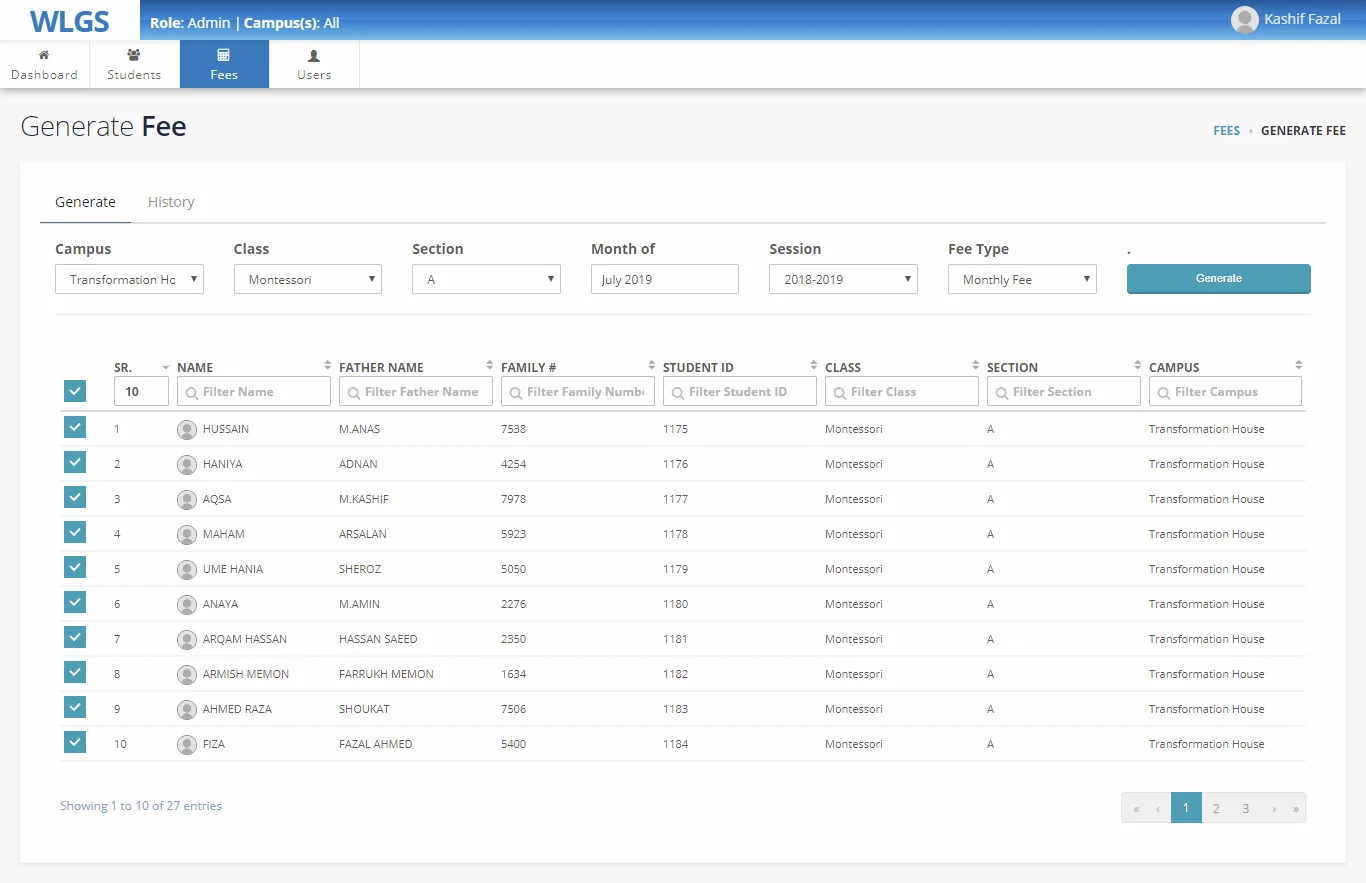Uncheck the checkbox for AQSA row
Screen dimensions: 1366x883
coord(75,497)
